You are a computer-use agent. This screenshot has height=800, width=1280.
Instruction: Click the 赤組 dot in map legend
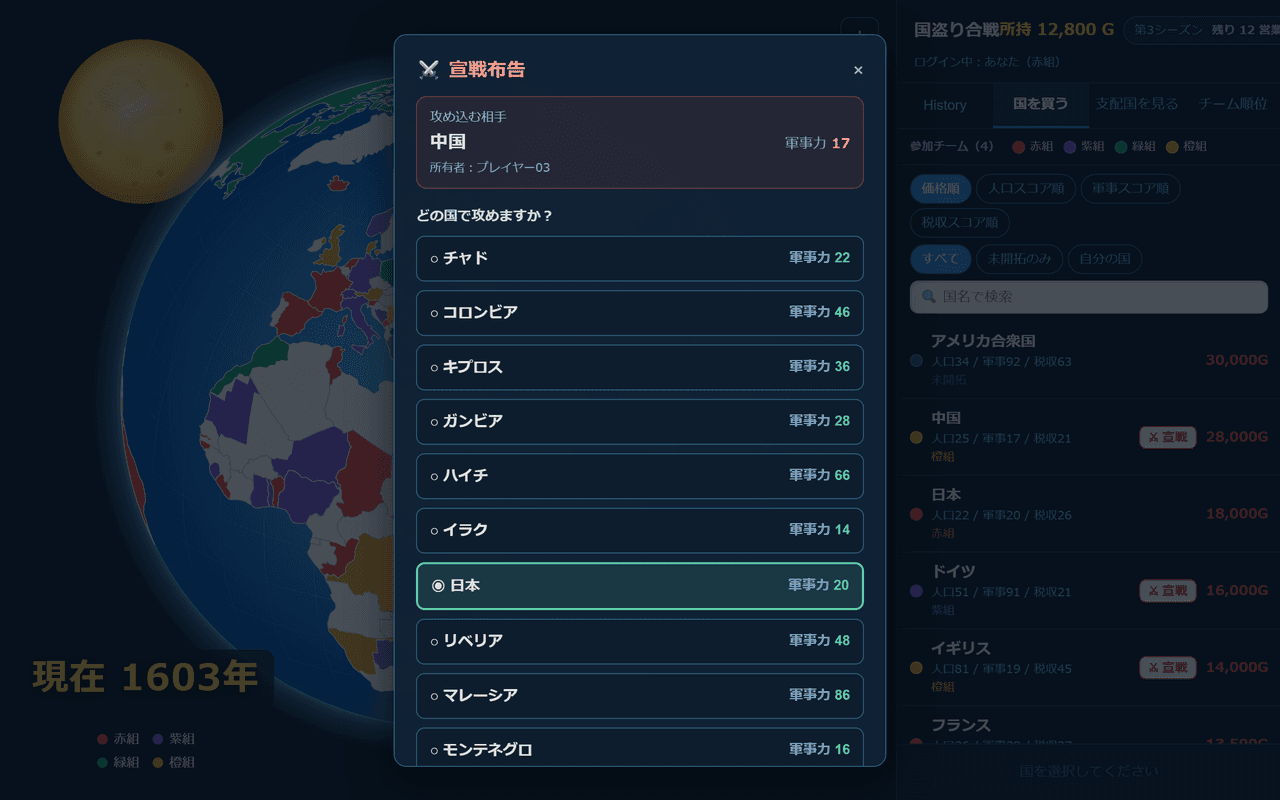tap(102, 739)
